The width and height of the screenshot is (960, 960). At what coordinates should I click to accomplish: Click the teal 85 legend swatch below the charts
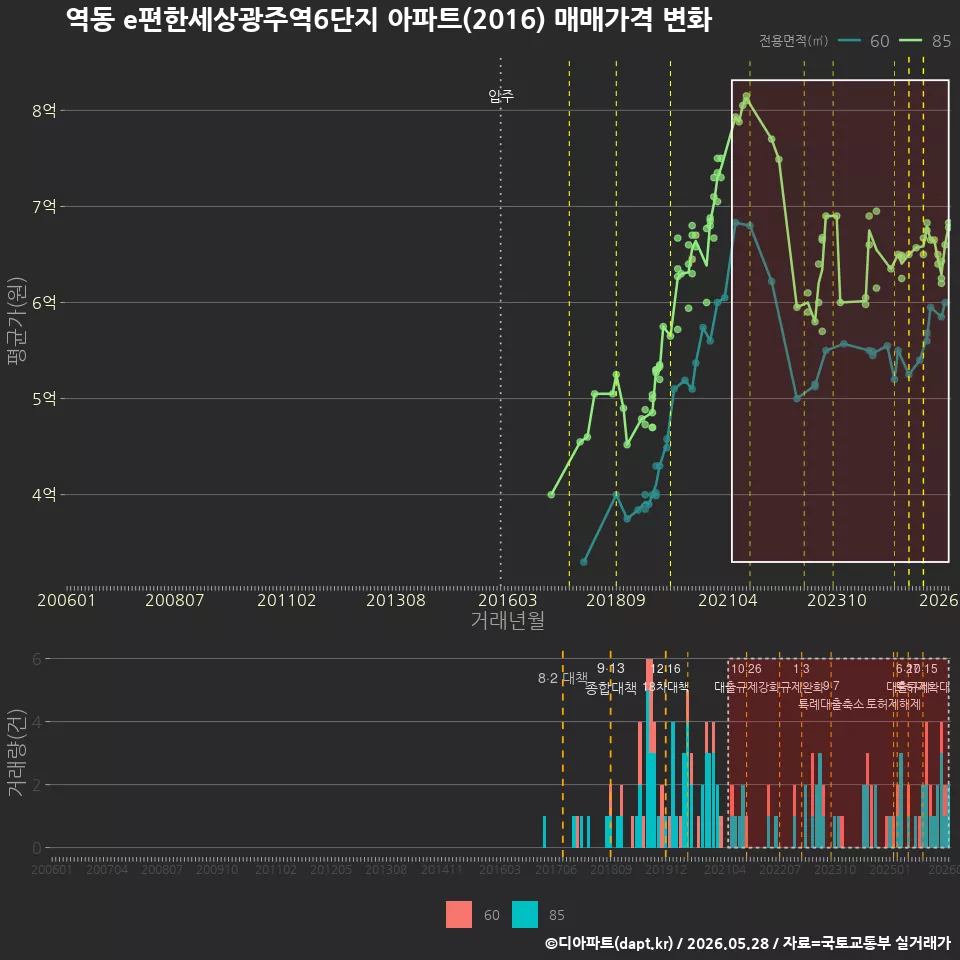tap(525, 915)
